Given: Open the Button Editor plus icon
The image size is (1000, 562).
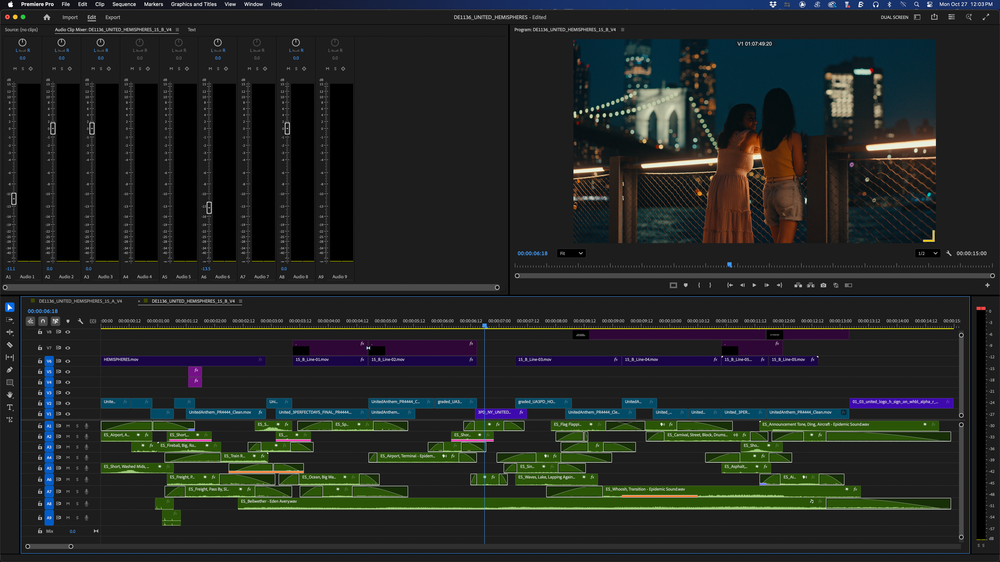Looking at the screenshot, I should pos(987,285).
